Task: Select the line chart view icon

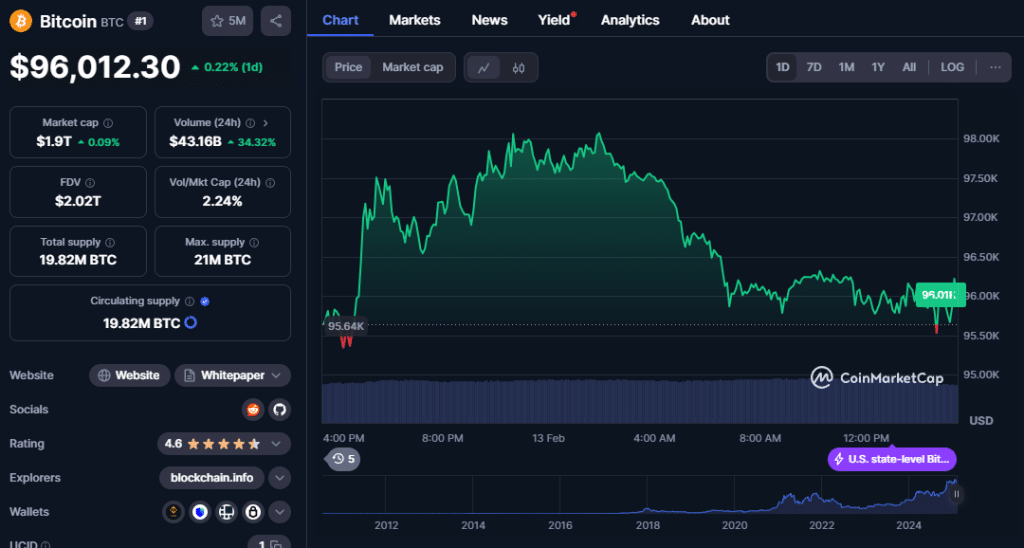Action: click(484, 67)
